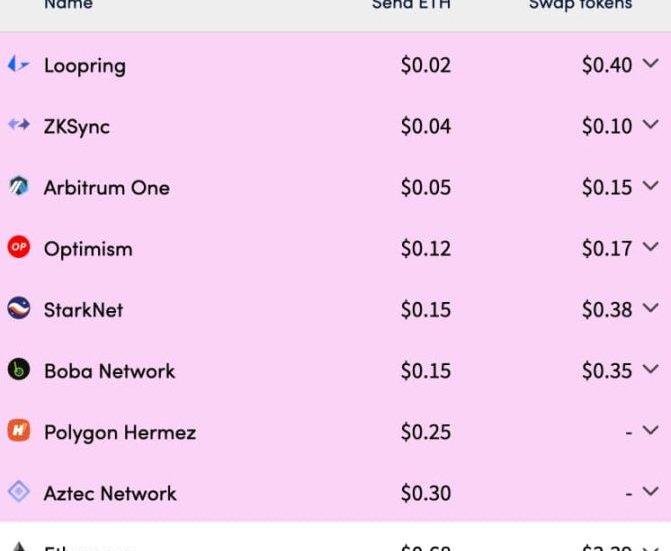Screen dimensions: 671x551
Task: Click the StarkNet logo icon
Action: [x=18, y=309]
